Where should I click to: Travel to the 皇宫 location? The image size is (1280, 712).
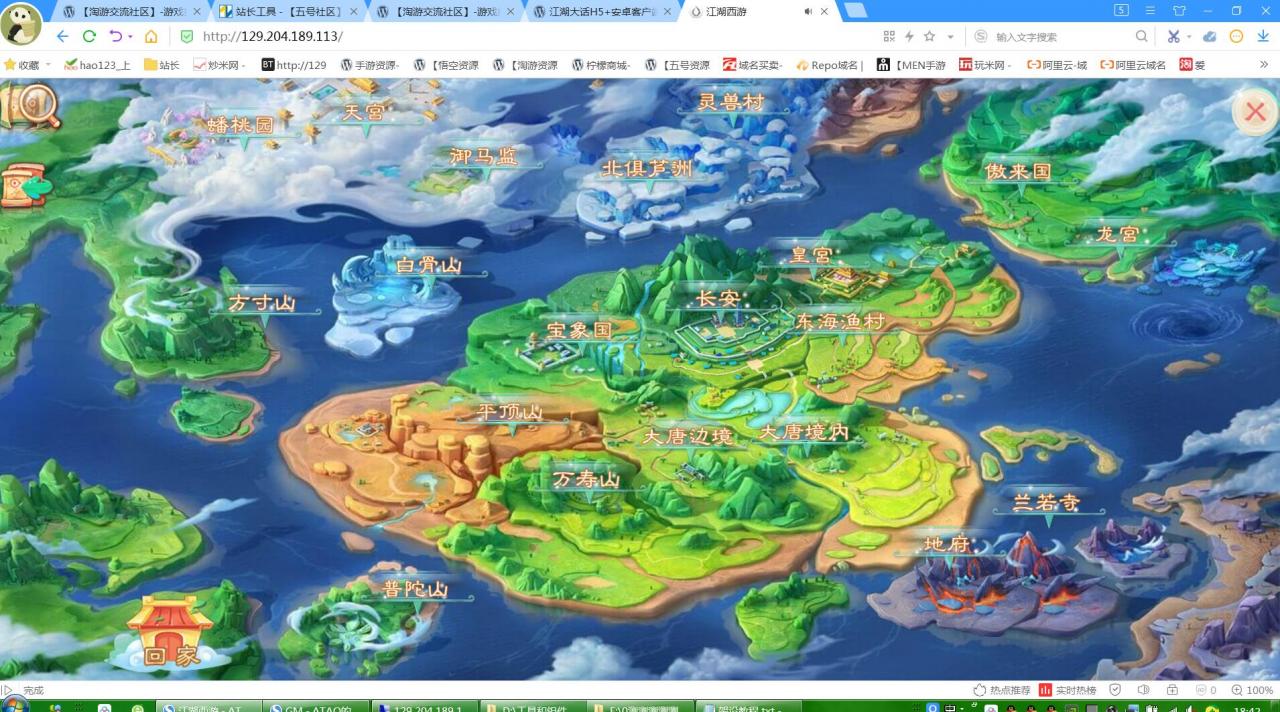coord(811,255)
